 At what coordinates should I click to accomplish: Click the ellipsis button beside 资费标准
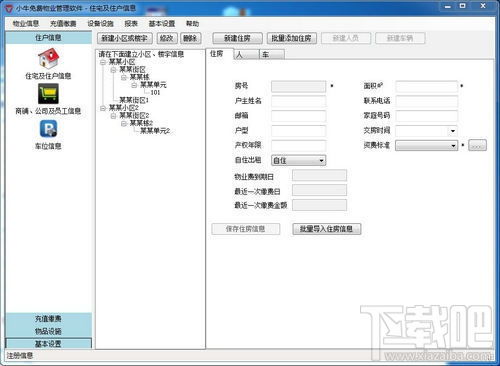pyautogui.click(x=477, y=145)
